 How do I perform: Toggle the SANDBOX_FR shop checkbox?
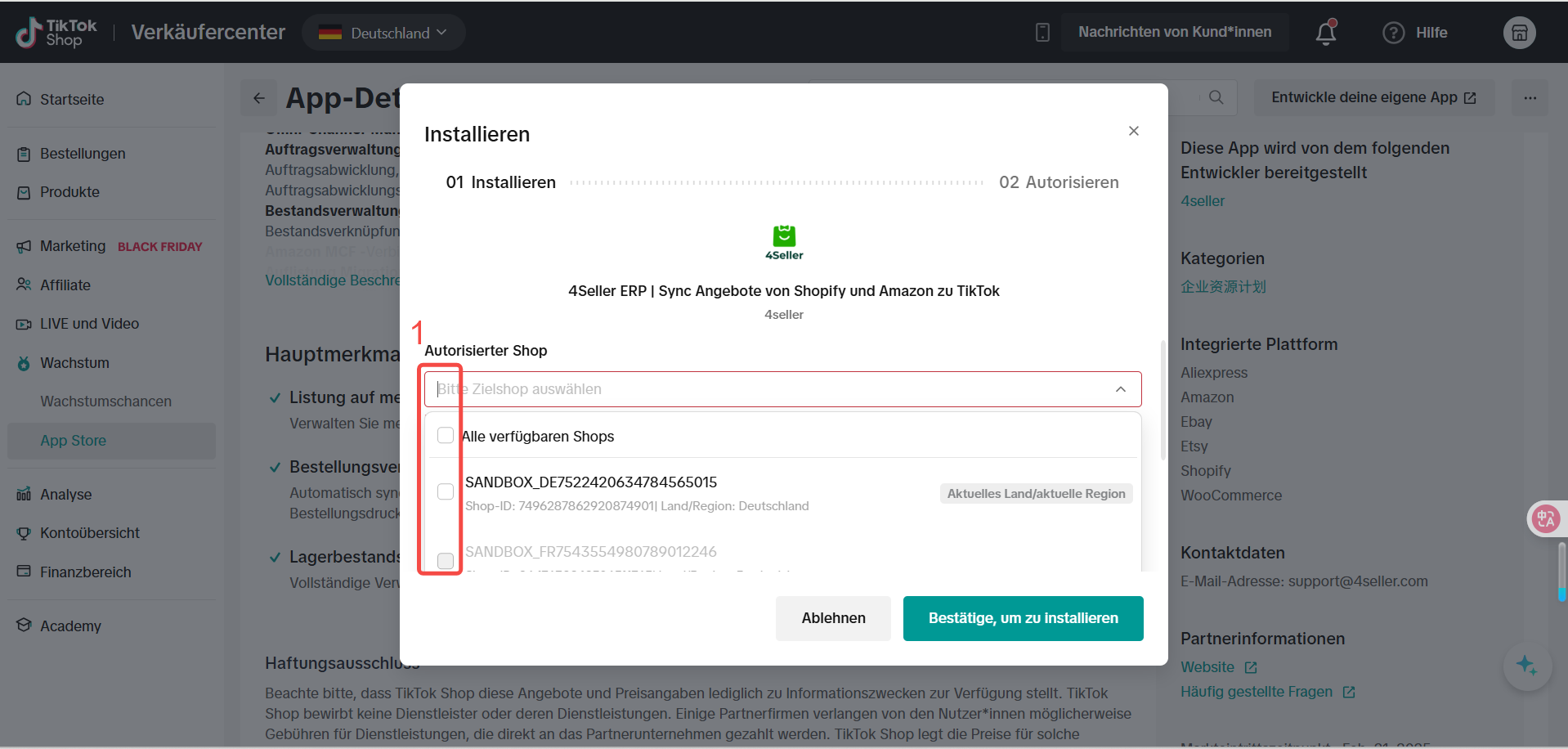[446, 560]
